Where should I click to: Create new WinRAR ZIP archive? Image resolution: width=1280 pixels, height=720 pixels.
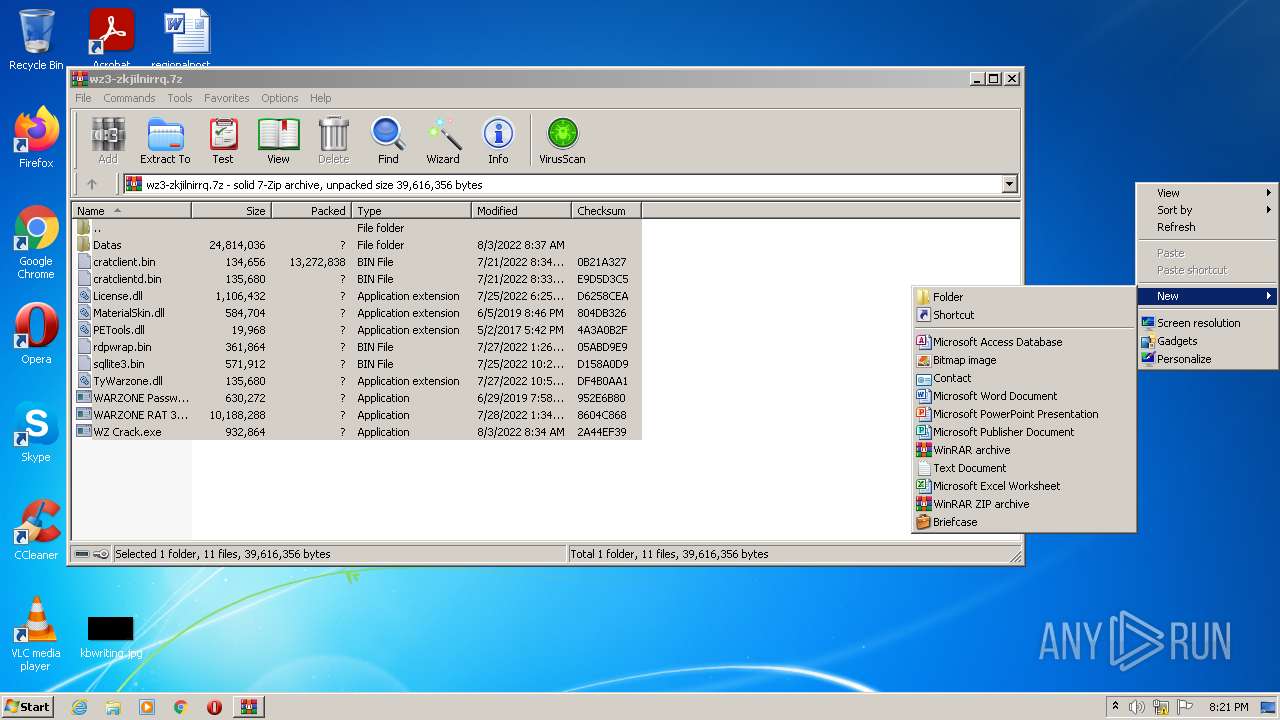[1024, 504]
